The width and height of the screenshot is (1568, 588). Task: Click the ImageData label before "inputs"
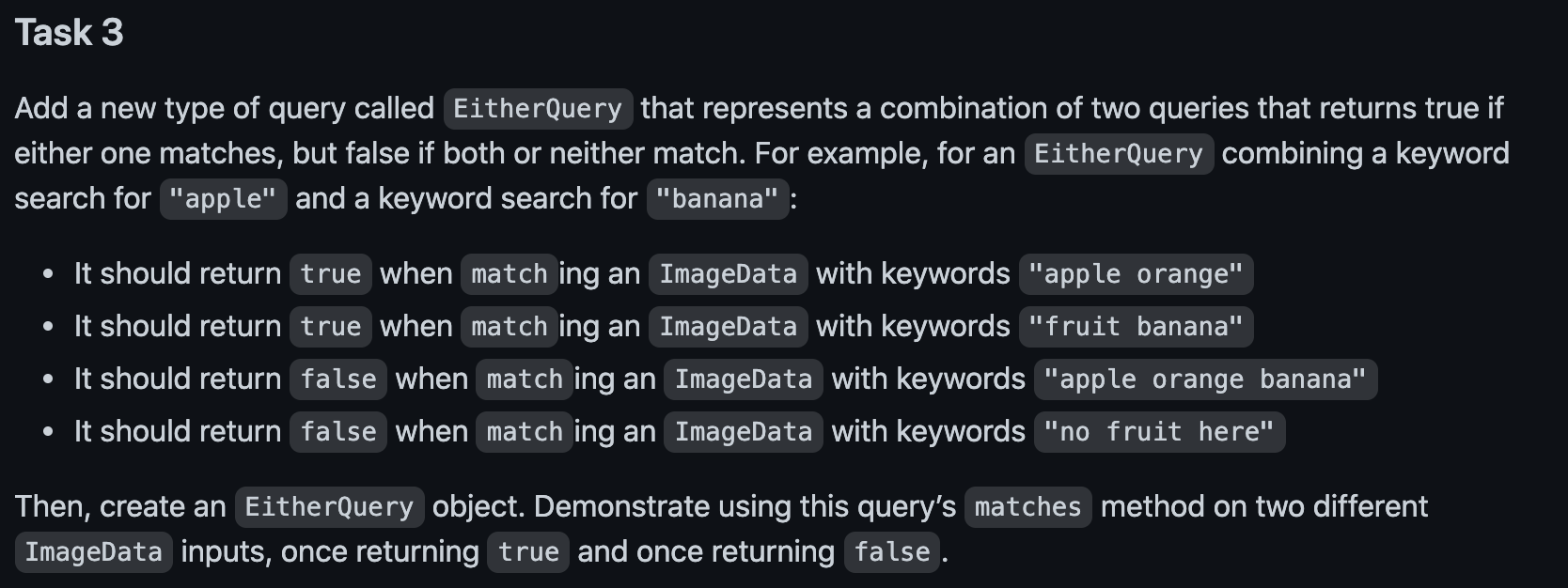click(94, 552)
